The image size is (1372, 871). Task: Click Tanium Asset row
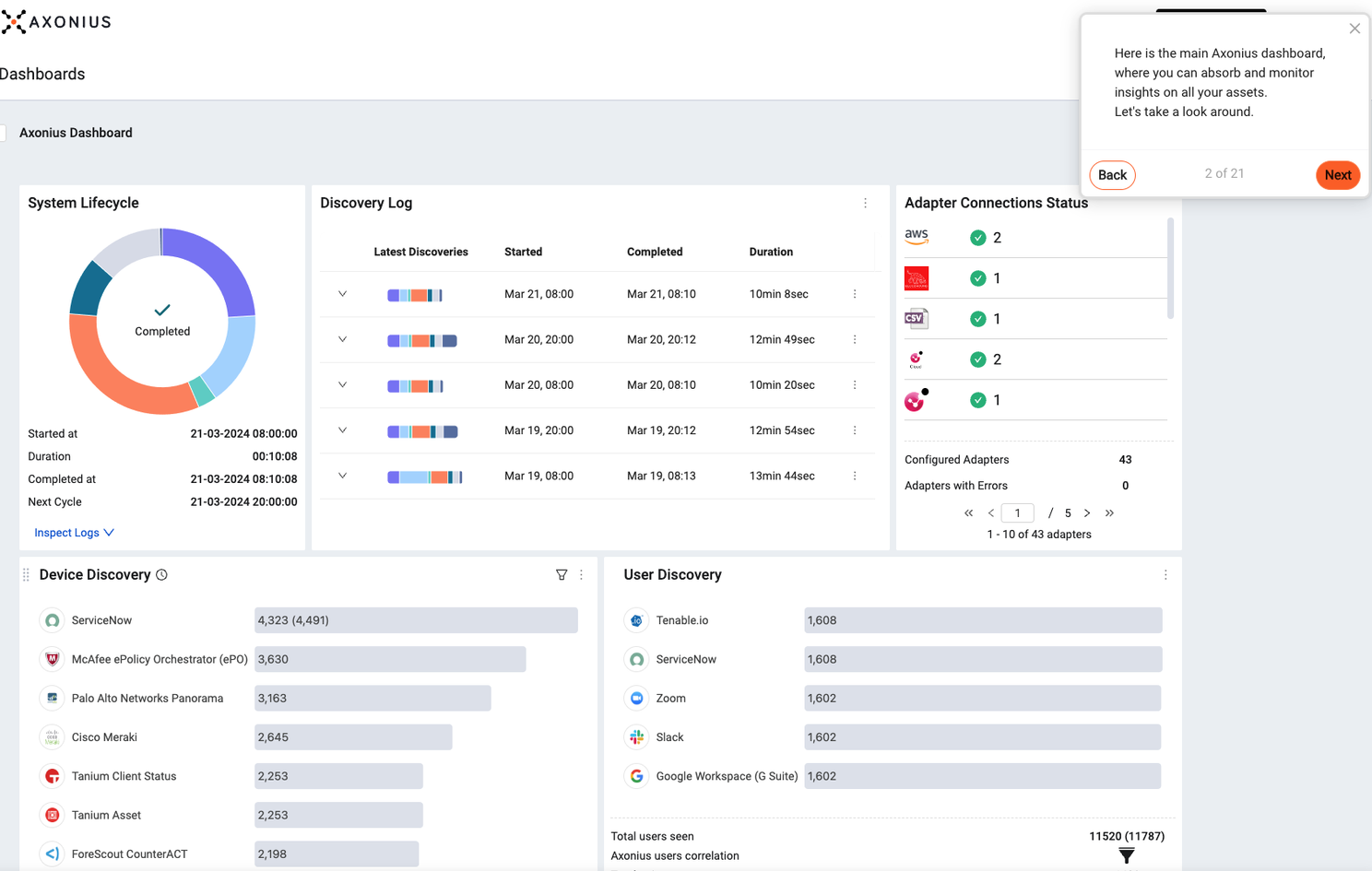click(309, 815)
